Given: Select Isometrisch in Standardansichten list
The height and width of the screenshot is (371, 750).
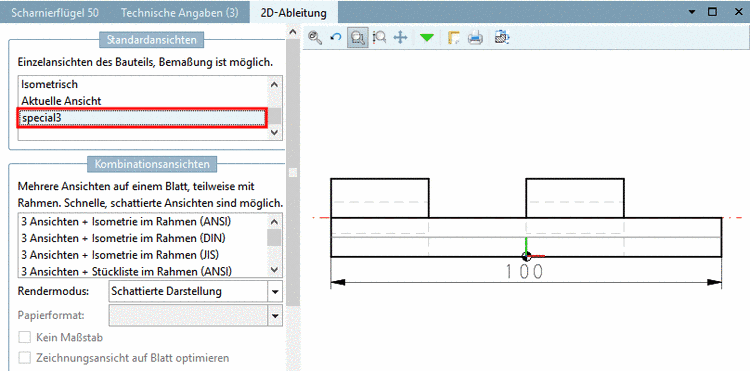Looking at the screenshot, I should point(143,84).
